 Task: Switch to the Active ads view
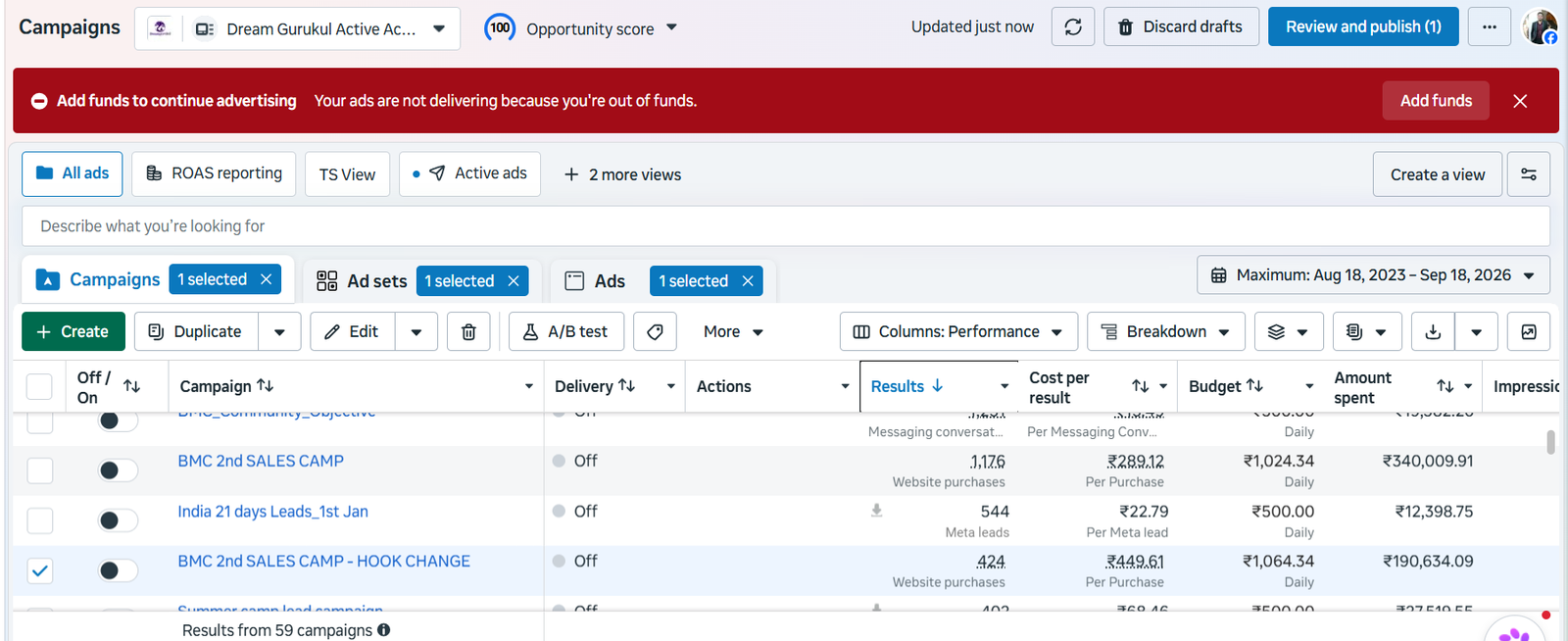point(469,173)
